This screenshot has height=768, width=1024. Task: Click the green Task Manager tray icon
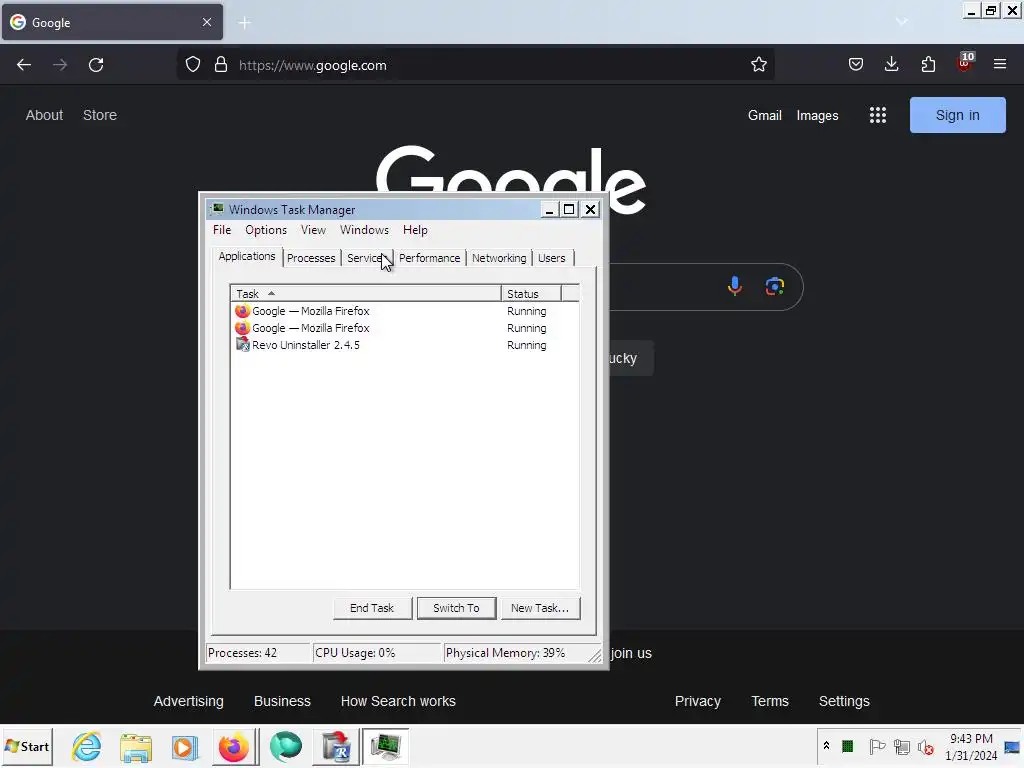click(848, 746)
